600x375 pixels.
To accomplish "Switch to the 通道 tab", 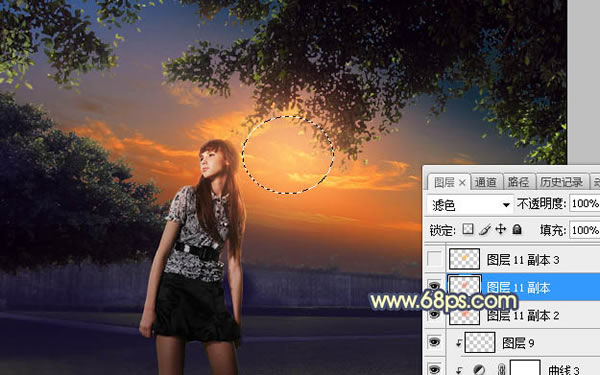I will [485, 183].
